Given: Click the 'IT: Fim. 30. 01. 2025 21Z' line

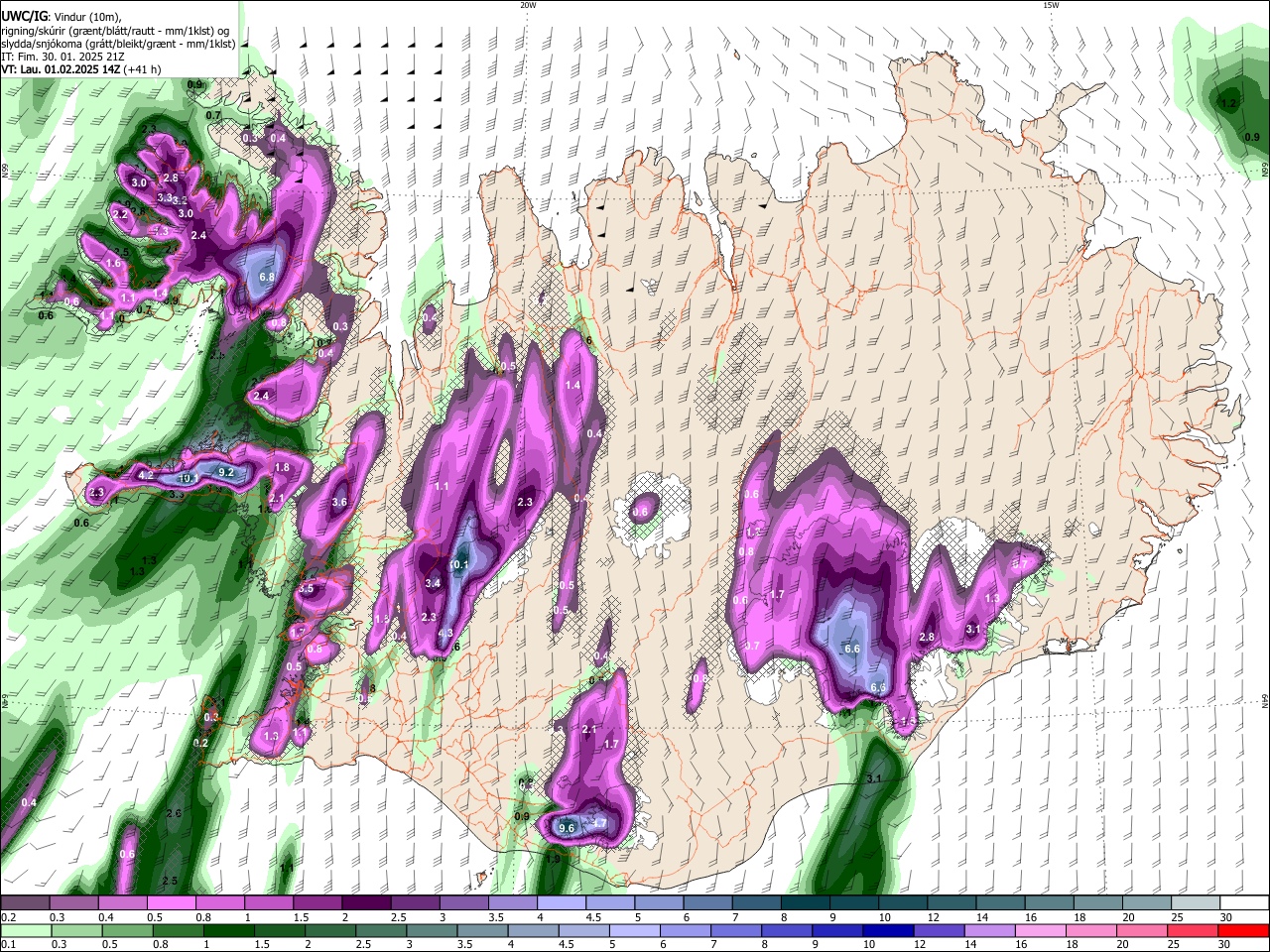Looking at the screenshot, I should coord(63,57).
